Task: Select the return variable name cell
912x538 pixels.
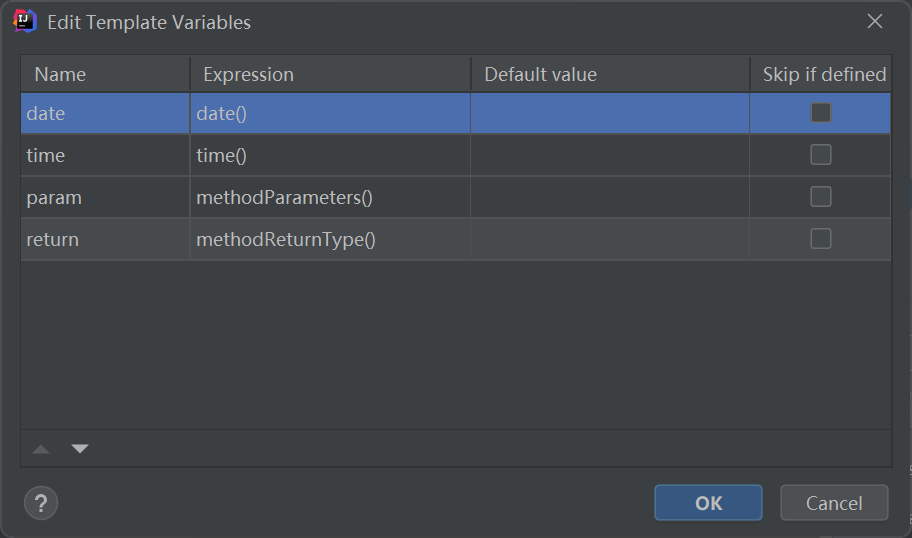Action: tap(105, 239)
